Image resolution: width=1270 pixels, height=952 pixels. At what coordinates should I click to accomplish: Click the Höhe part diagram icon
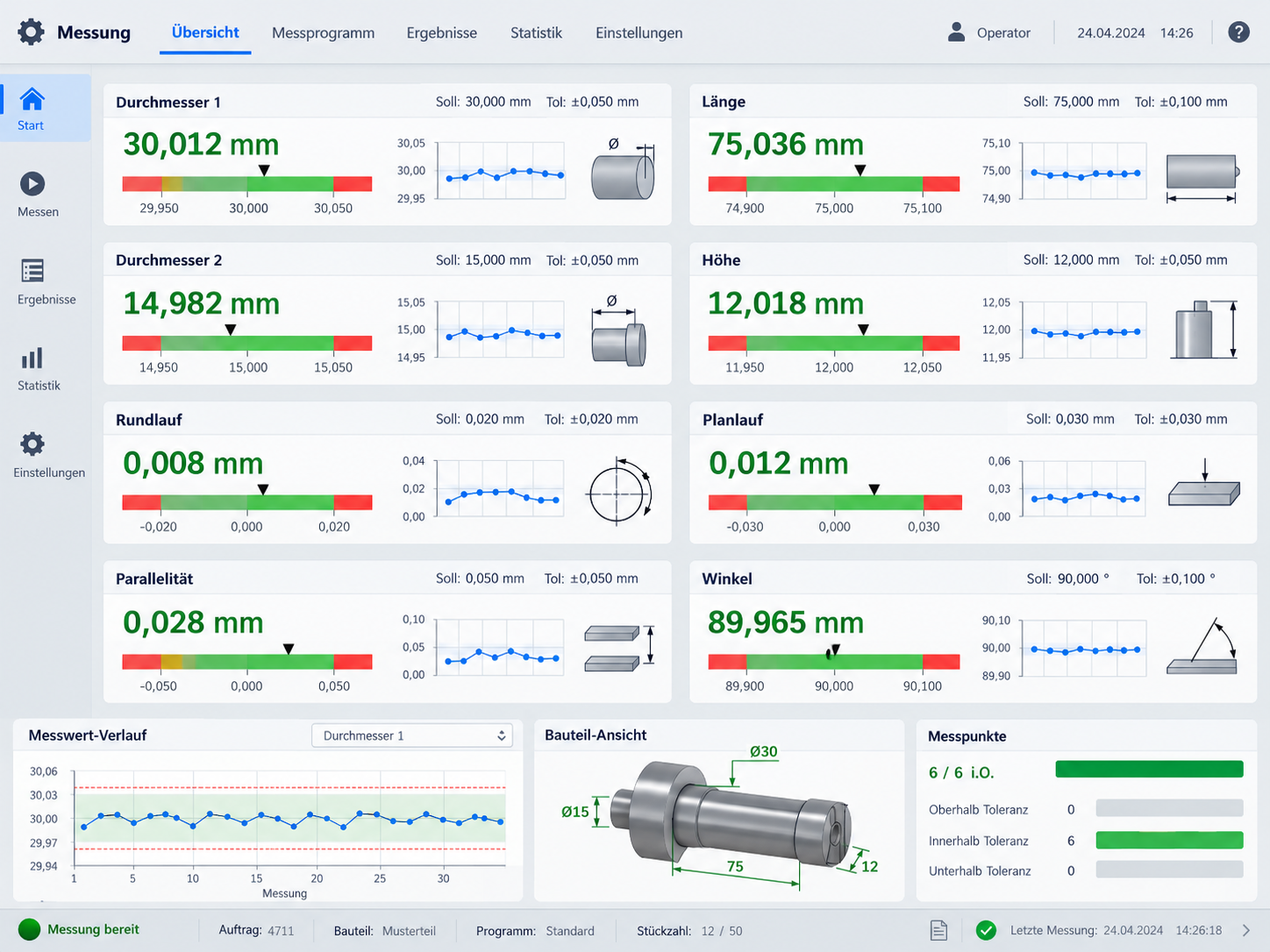(x=1205, y=329)
